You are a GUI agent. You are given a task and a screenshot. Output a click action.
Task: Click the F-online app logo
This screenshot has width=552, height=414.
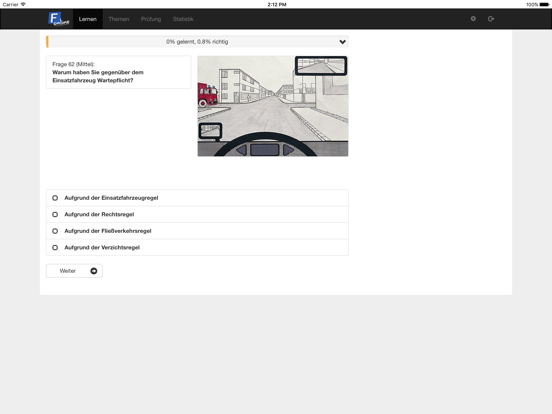[x=59, y=19]
